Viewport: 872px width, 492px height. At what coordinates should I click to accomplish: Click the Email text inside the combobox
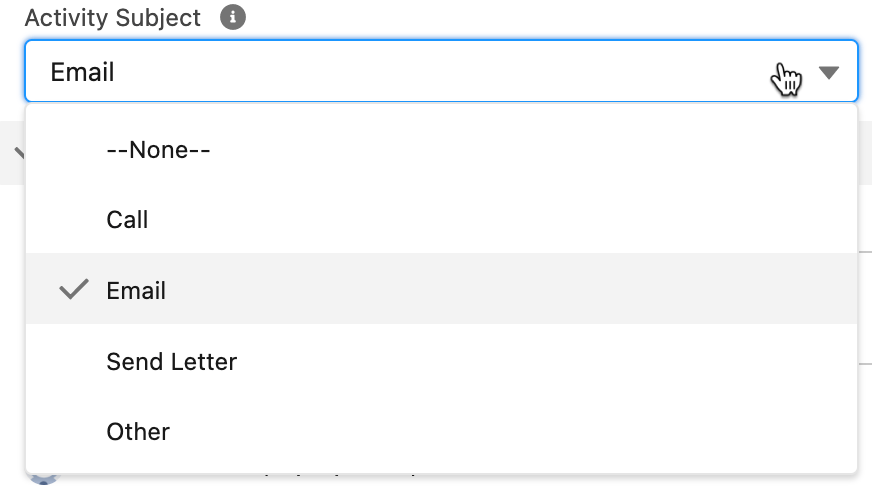(x=82, y=72)
